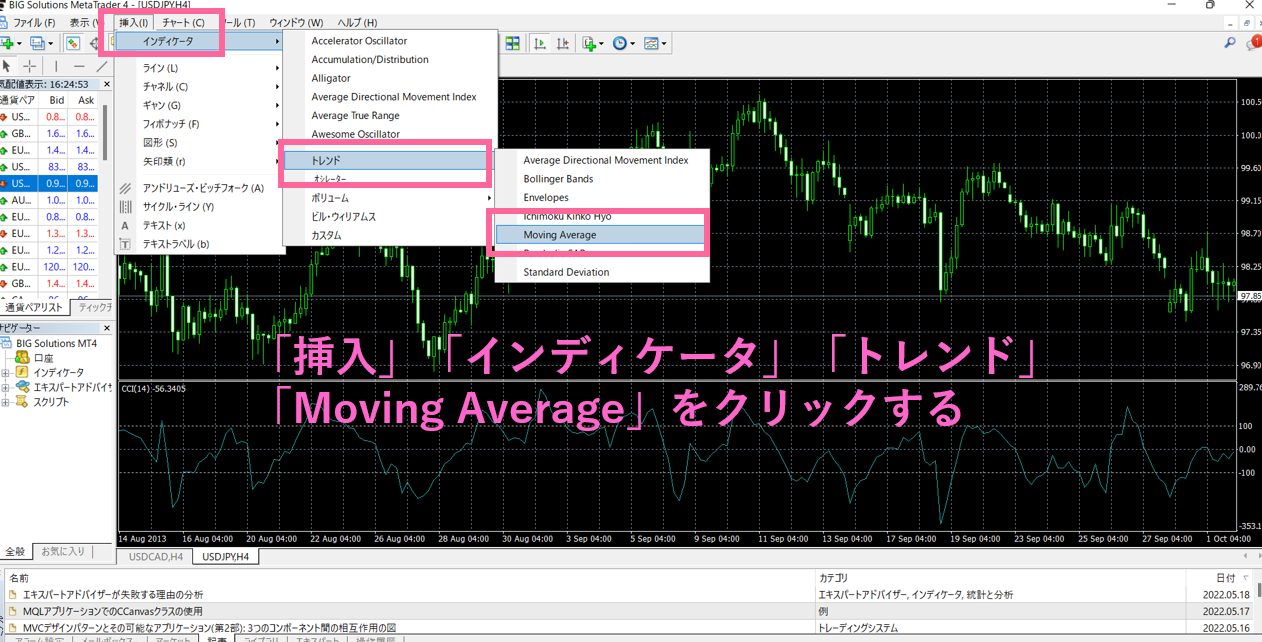
Task: Toggle the chart auto scroll icon
Action: coord(540,43)
